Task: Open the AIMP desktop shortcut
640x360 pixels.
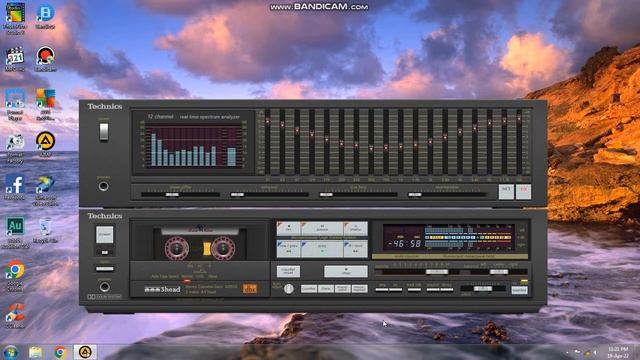Action: [45, 145]
